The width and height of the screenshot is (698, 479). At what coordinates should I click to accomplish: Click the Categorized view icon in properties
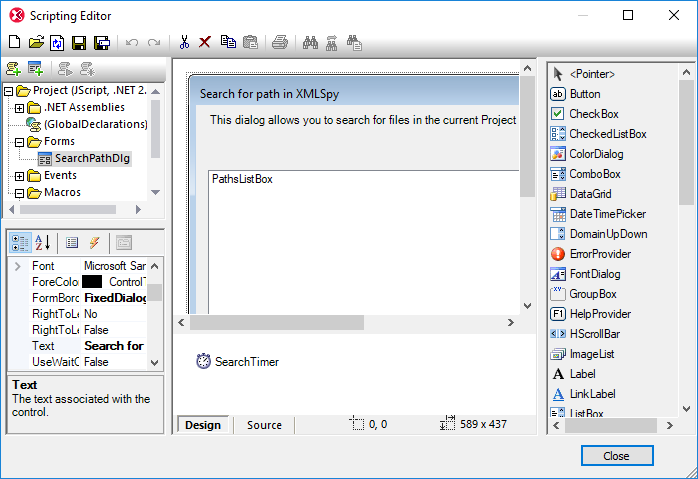[x=20, y=243]
